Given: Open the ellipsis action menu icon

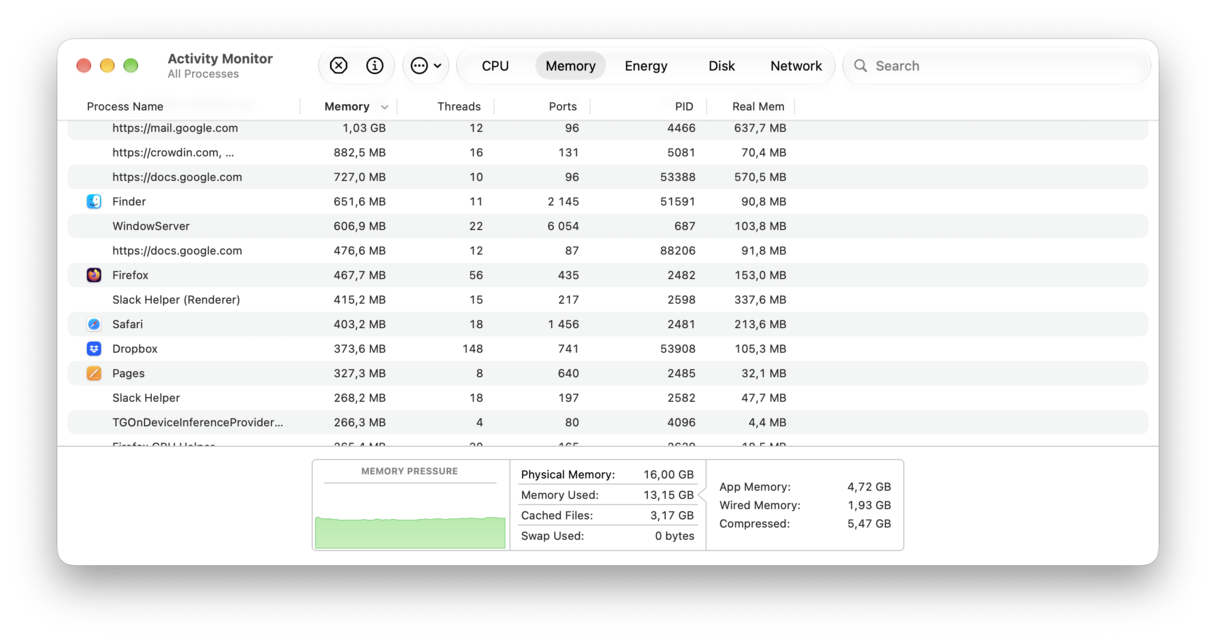Looking at the screenshot, I should click(x=419, y=66).
